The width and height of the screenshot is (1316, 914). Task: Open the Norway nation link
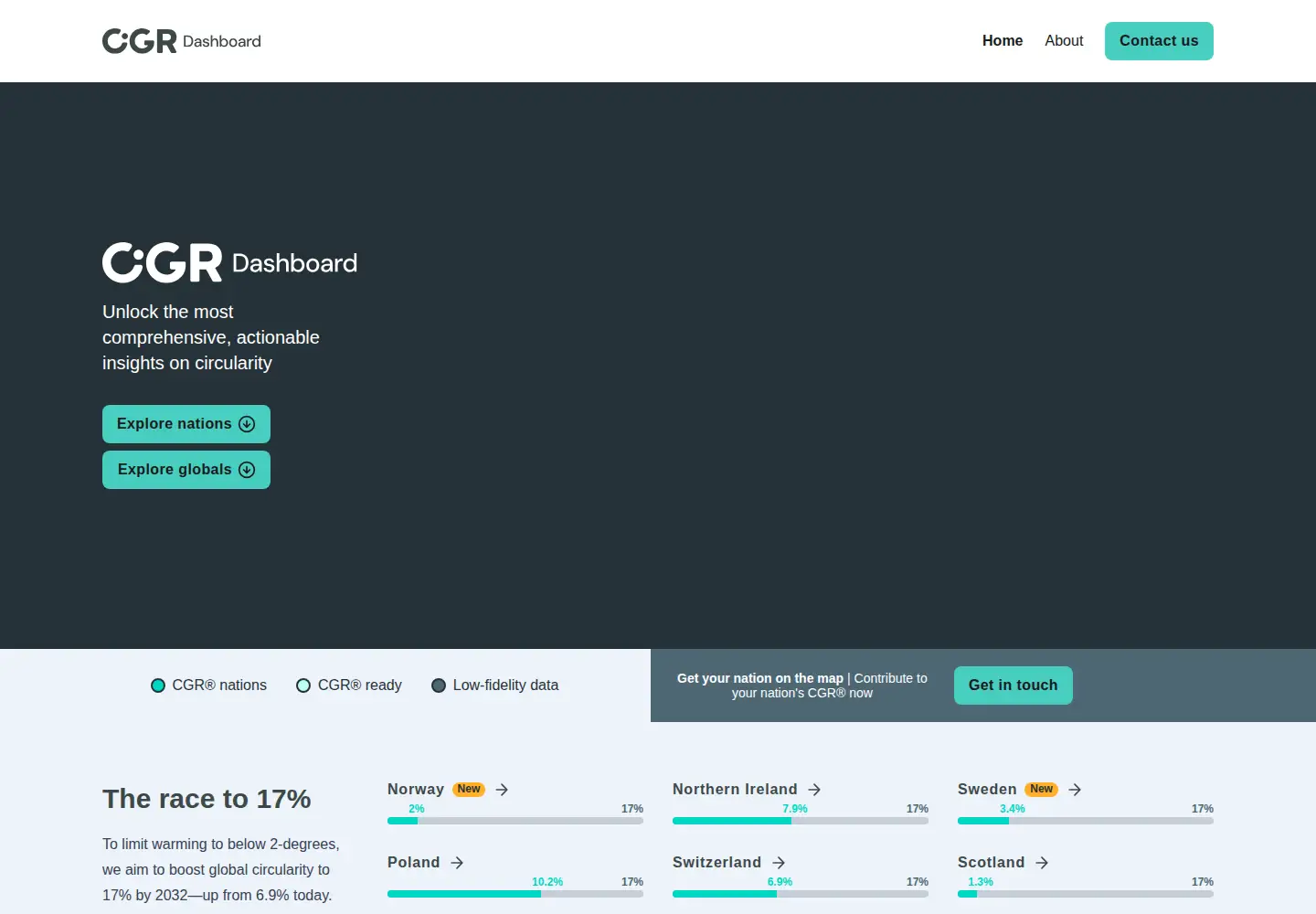(416, 790)
